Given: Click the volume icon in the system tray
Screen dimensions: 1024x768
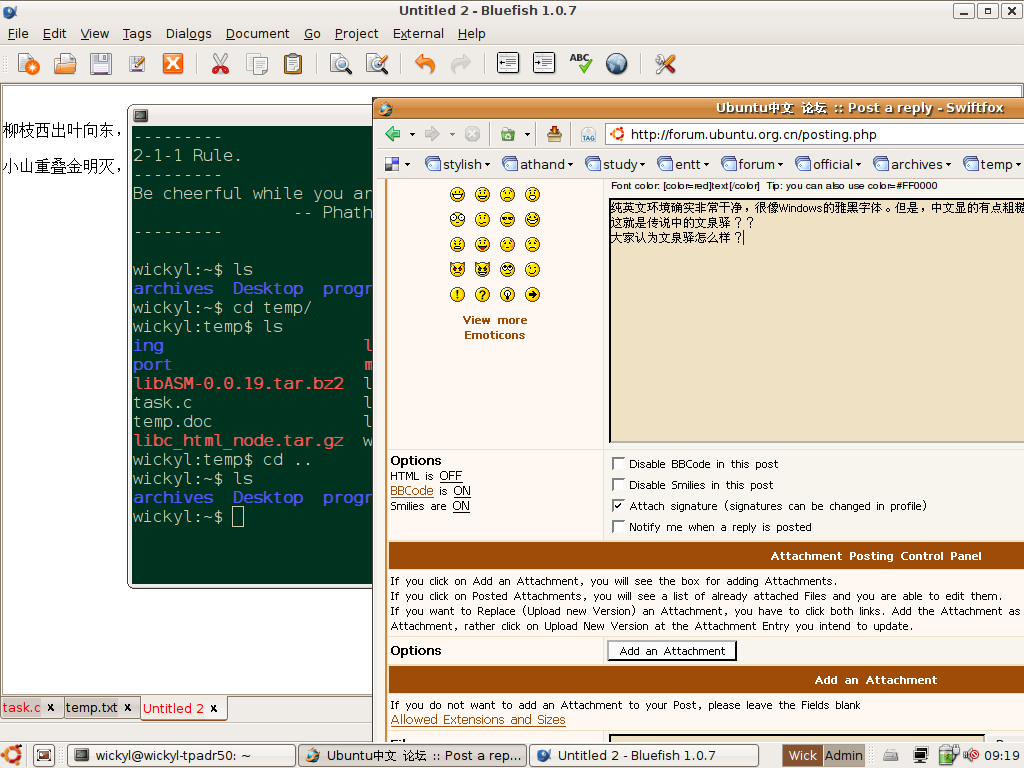Looking at the screenshot, I should tap(970, 756).
